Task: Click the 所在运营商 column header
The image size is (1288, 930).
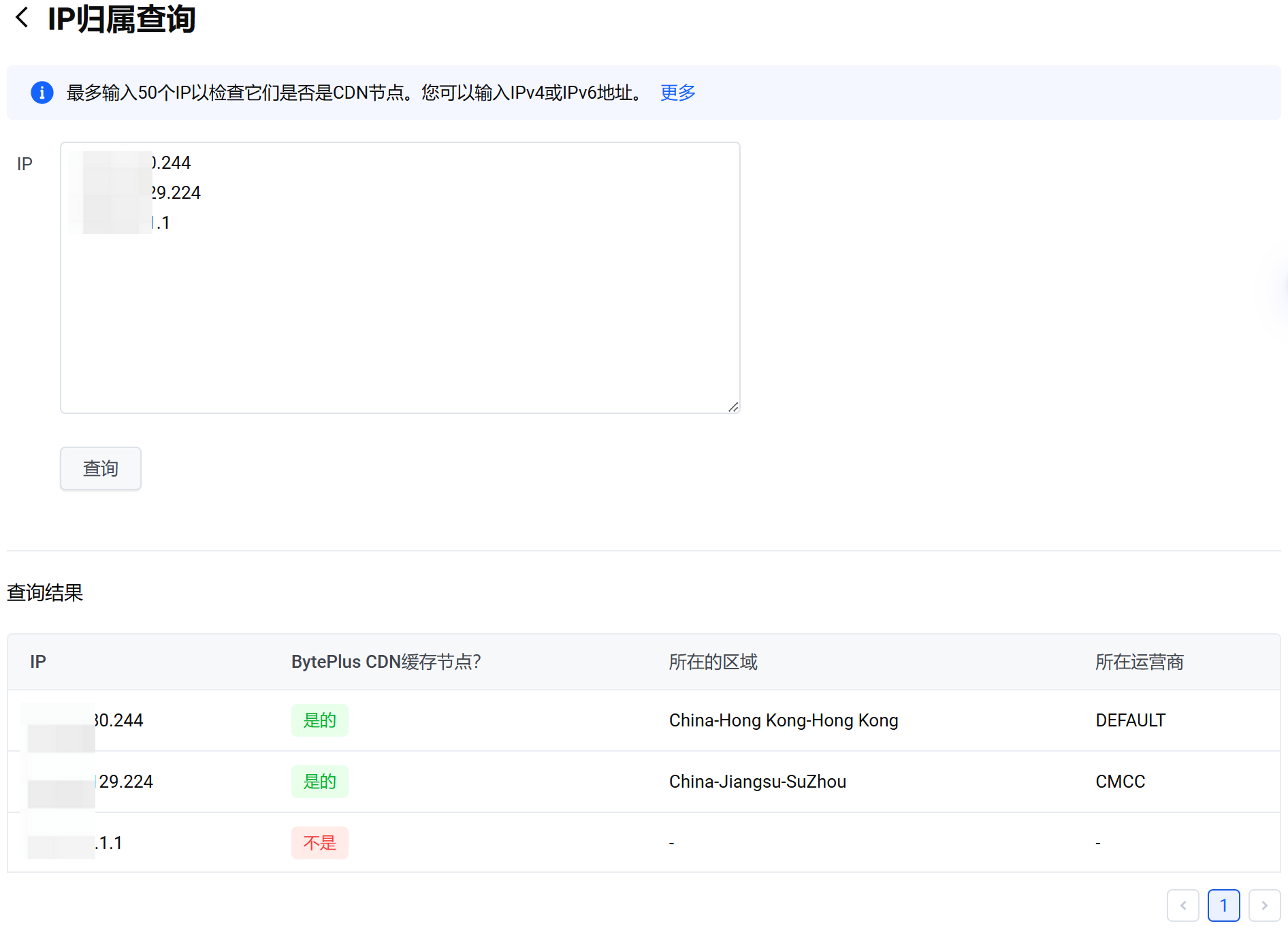Action: pyautogui.click(x=1140, y=662)
